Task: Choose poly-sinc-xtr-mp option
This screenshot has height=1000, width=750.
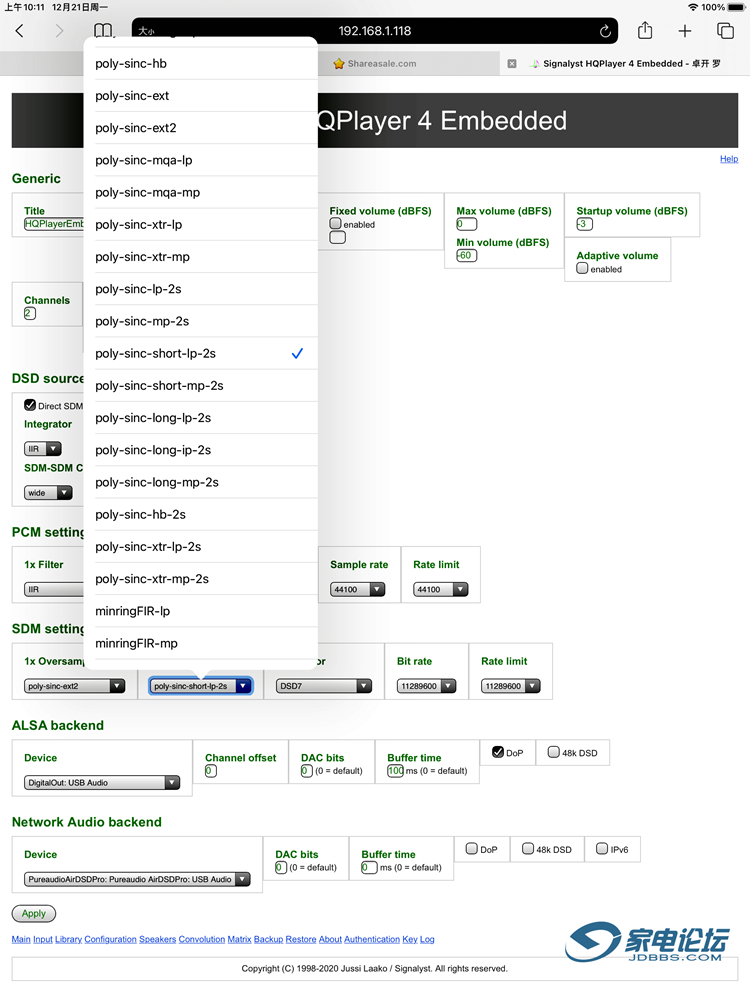Action: click(x=200, y=257)
